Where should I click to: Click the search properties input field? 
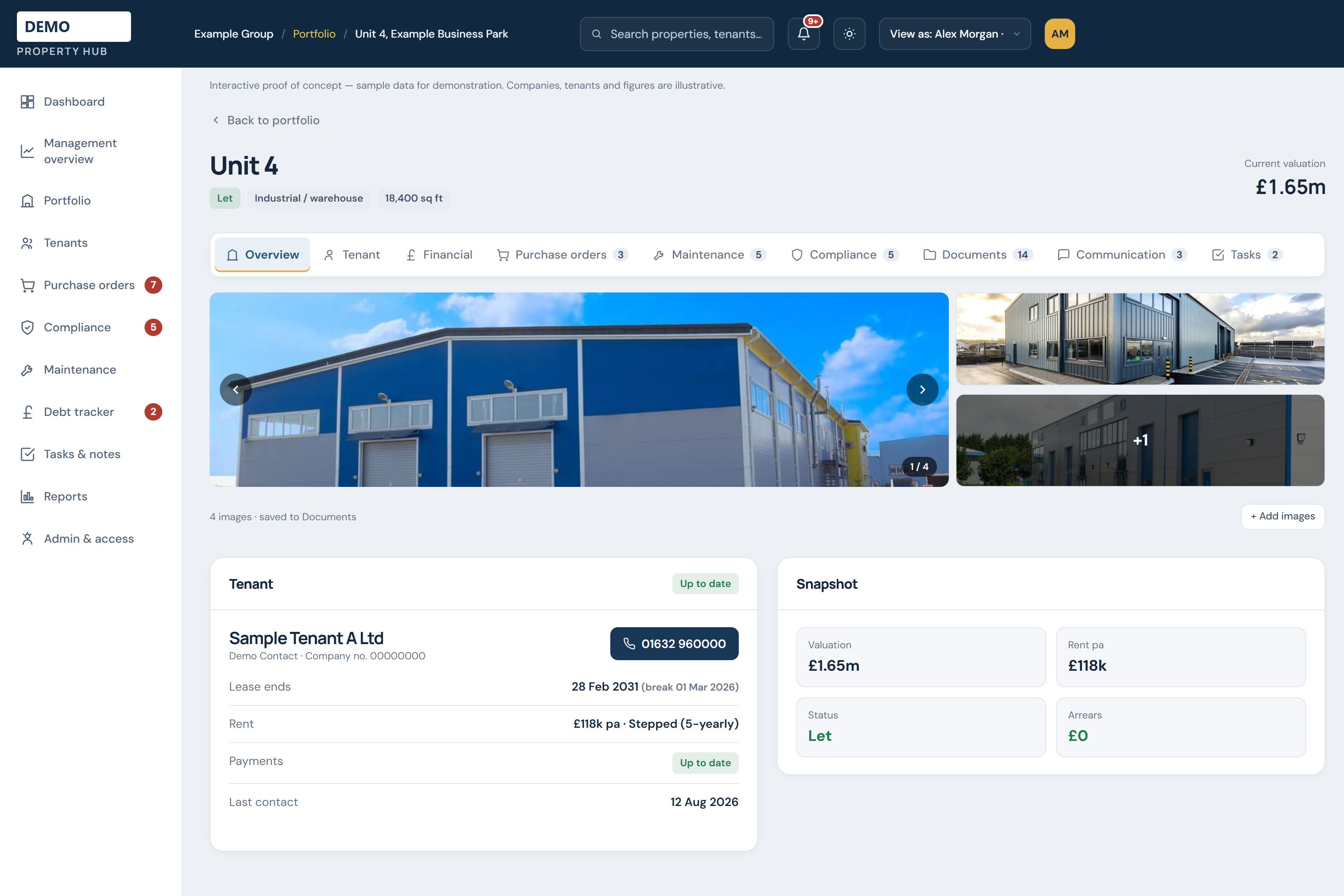[677, 34]
